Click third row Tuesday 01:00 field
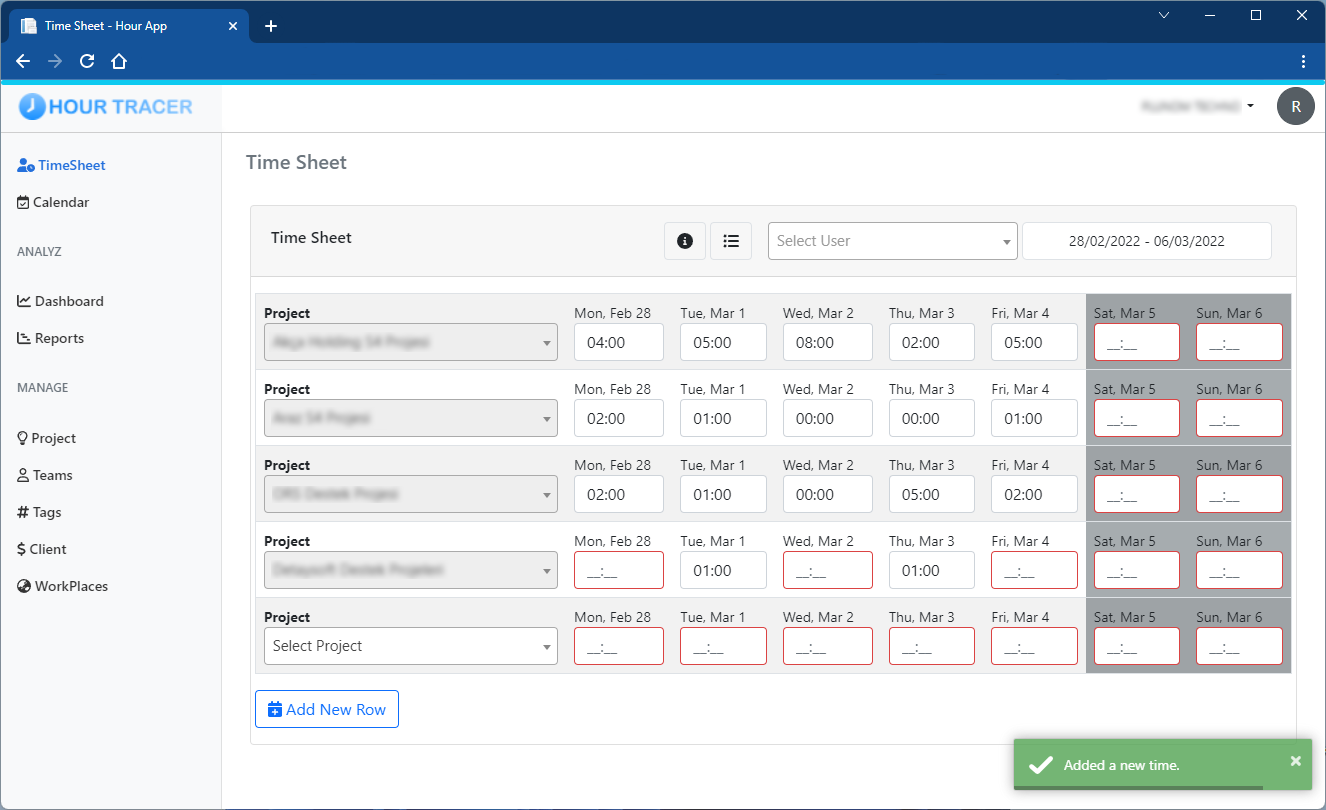 [723, 494]
